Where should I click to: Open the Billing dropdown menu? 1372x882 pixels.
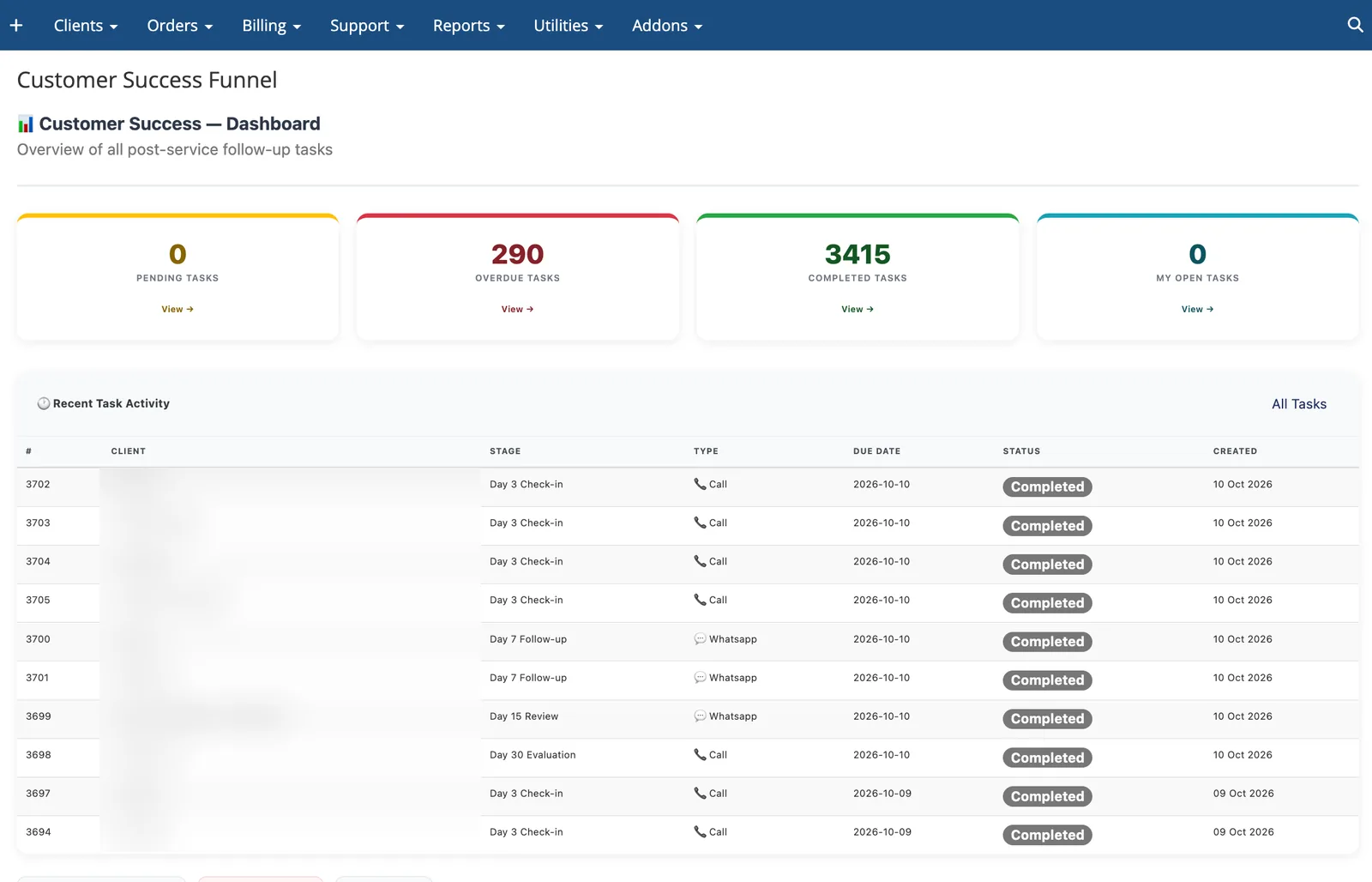[271, 26]
